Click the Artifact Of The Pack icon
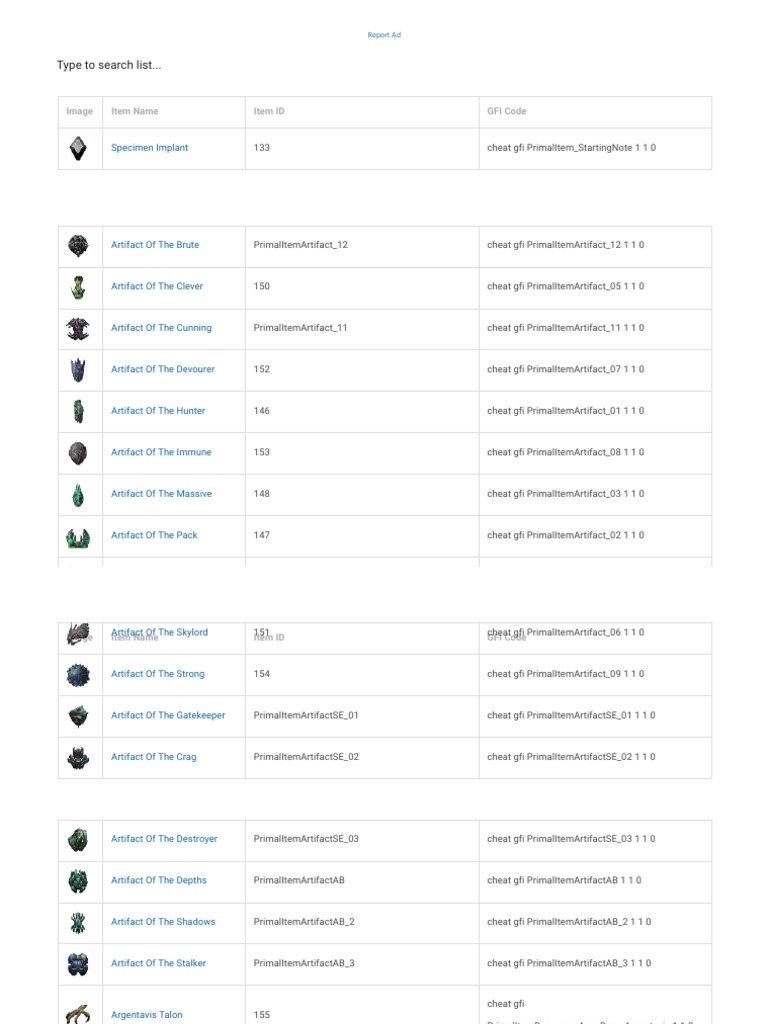Image resolution: width=768 pixels, height=1024 pixels. (78, 536)
